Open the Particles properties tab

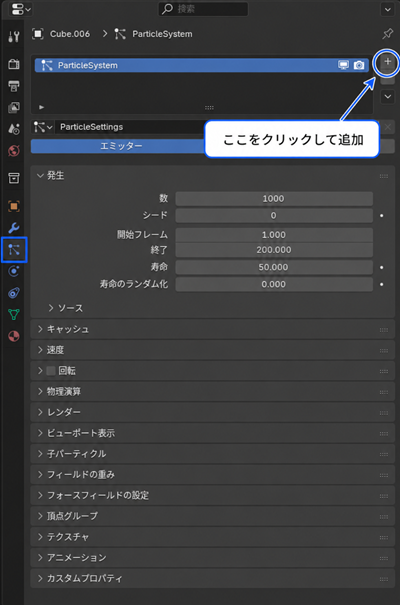click(x=14, y=250)
